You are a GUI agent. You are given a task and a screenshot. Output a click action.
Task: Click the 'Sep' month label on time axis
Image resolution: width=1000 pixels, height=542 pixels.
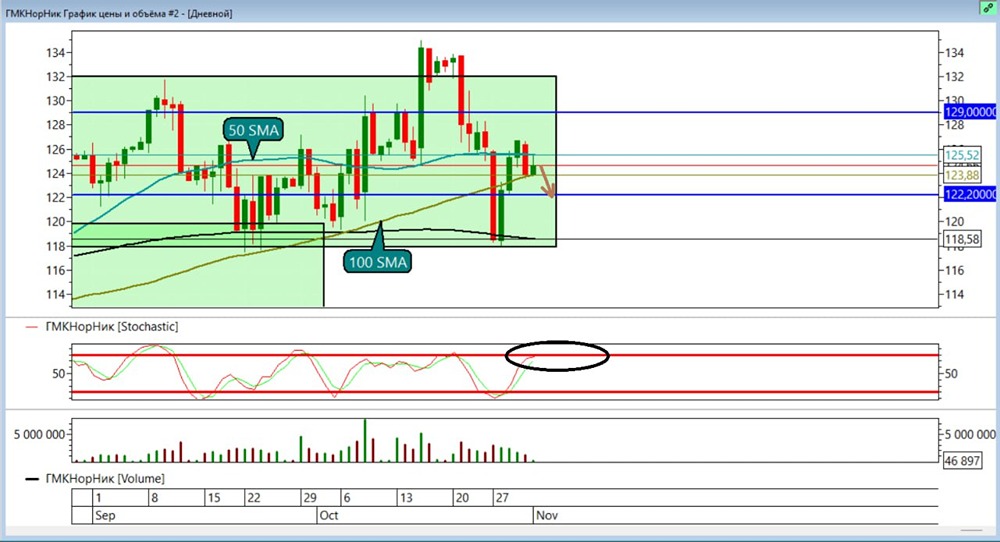click(x=105, y=515)
